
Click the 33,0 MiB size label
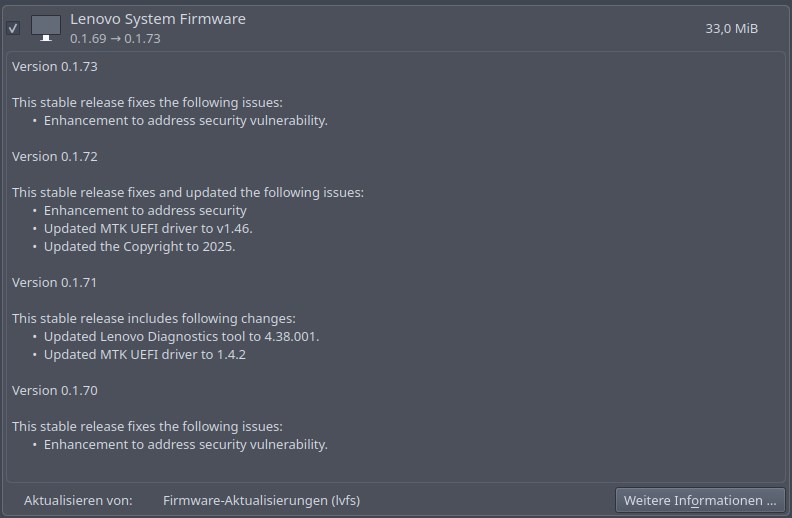click(731, 28)
